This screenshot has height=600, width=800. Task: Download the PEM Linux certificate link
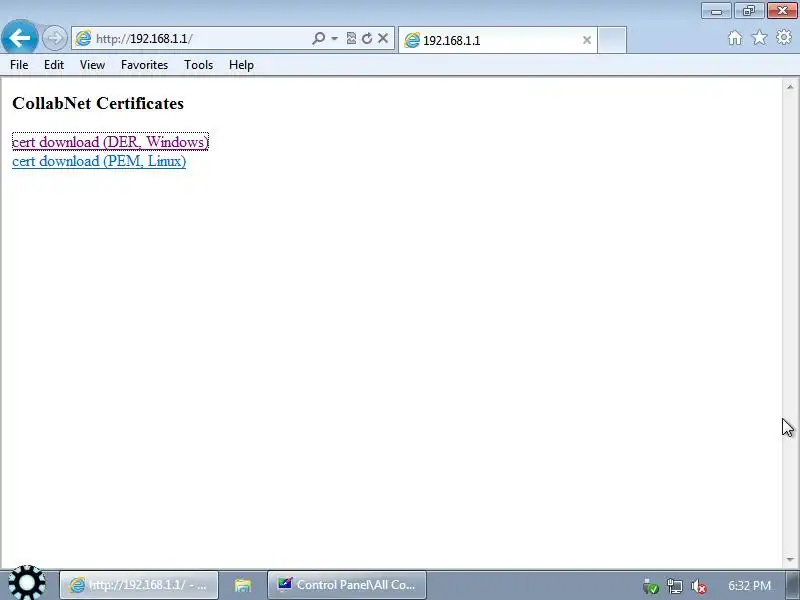tap(99, 161)
